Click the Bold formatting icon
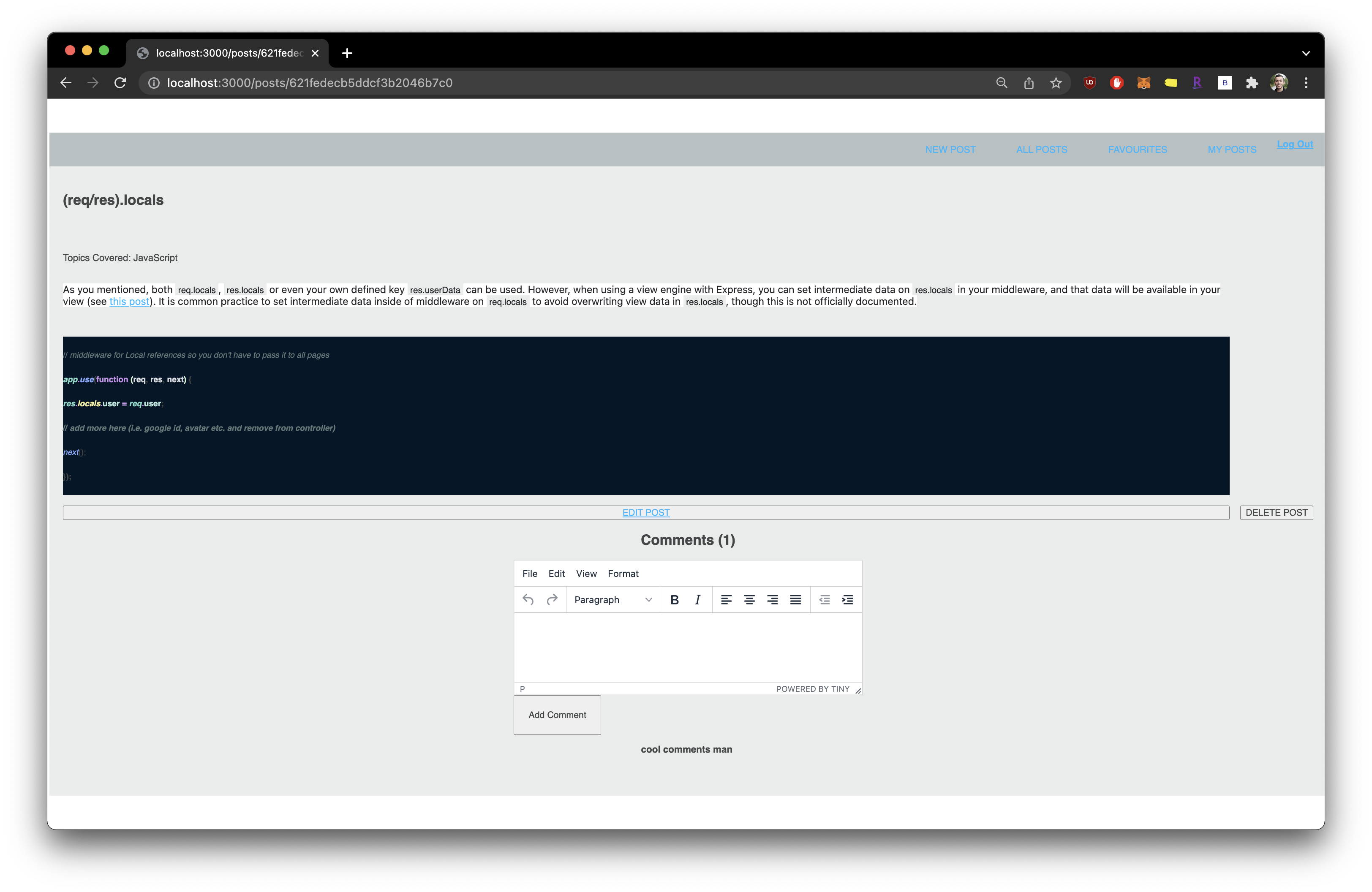Viewport: 1372px width, 892px height. point(674,600)
